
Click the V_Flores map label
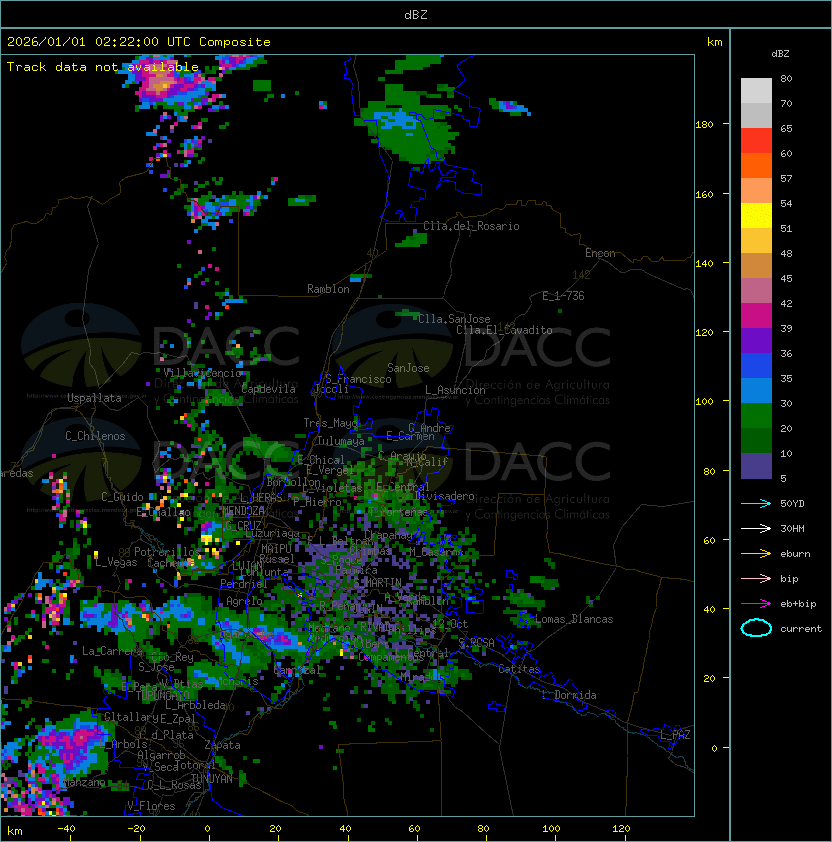[x=151, y=806]
